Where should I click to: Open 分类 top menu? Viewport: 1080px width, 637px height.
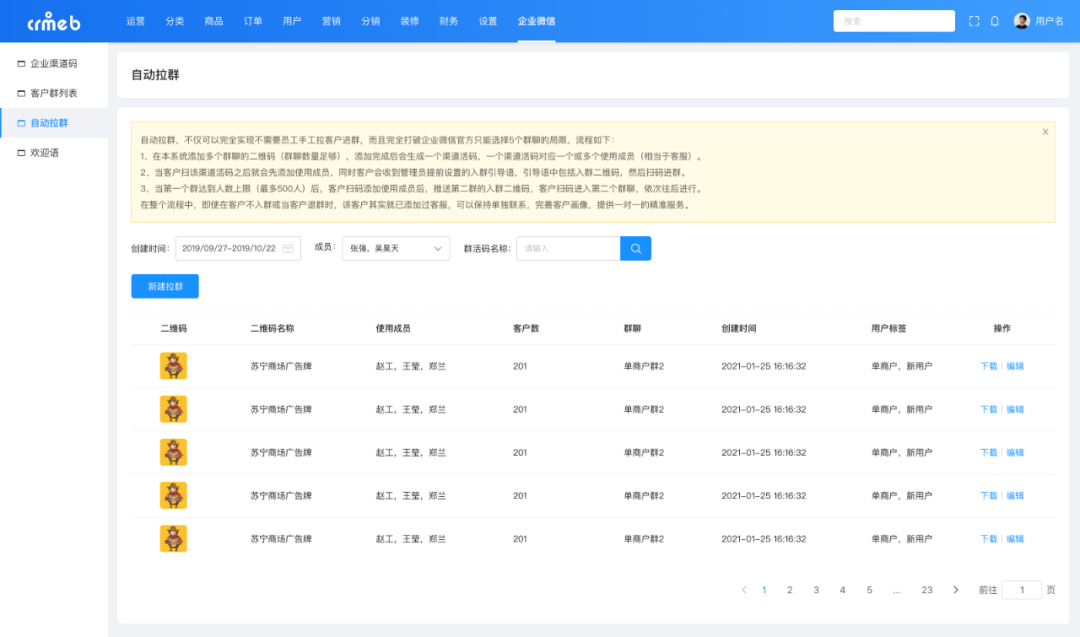pos(175,21)
